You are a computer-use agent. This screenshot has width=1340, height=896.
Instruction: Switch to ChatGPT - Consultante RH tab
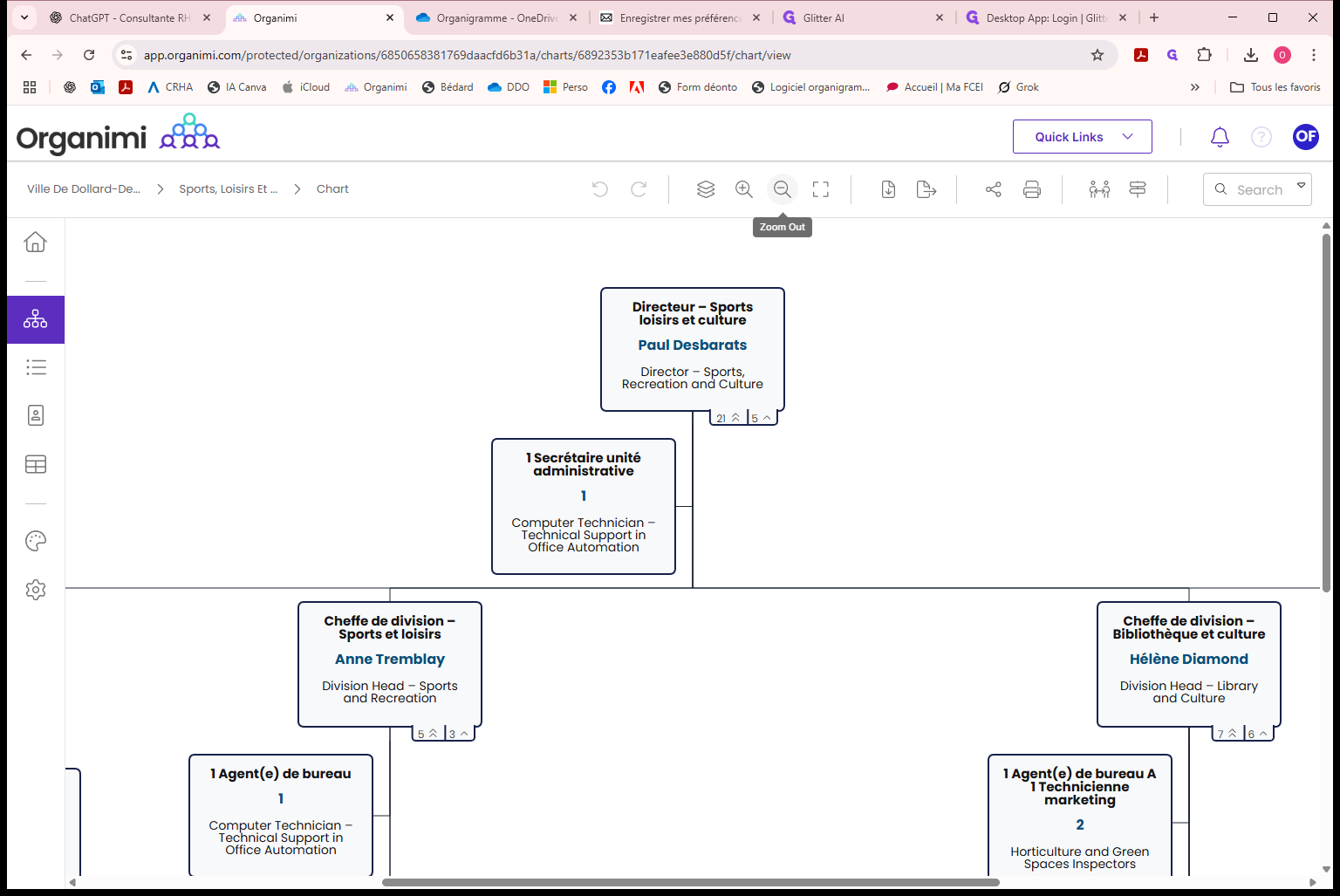[x=131, y=17]
